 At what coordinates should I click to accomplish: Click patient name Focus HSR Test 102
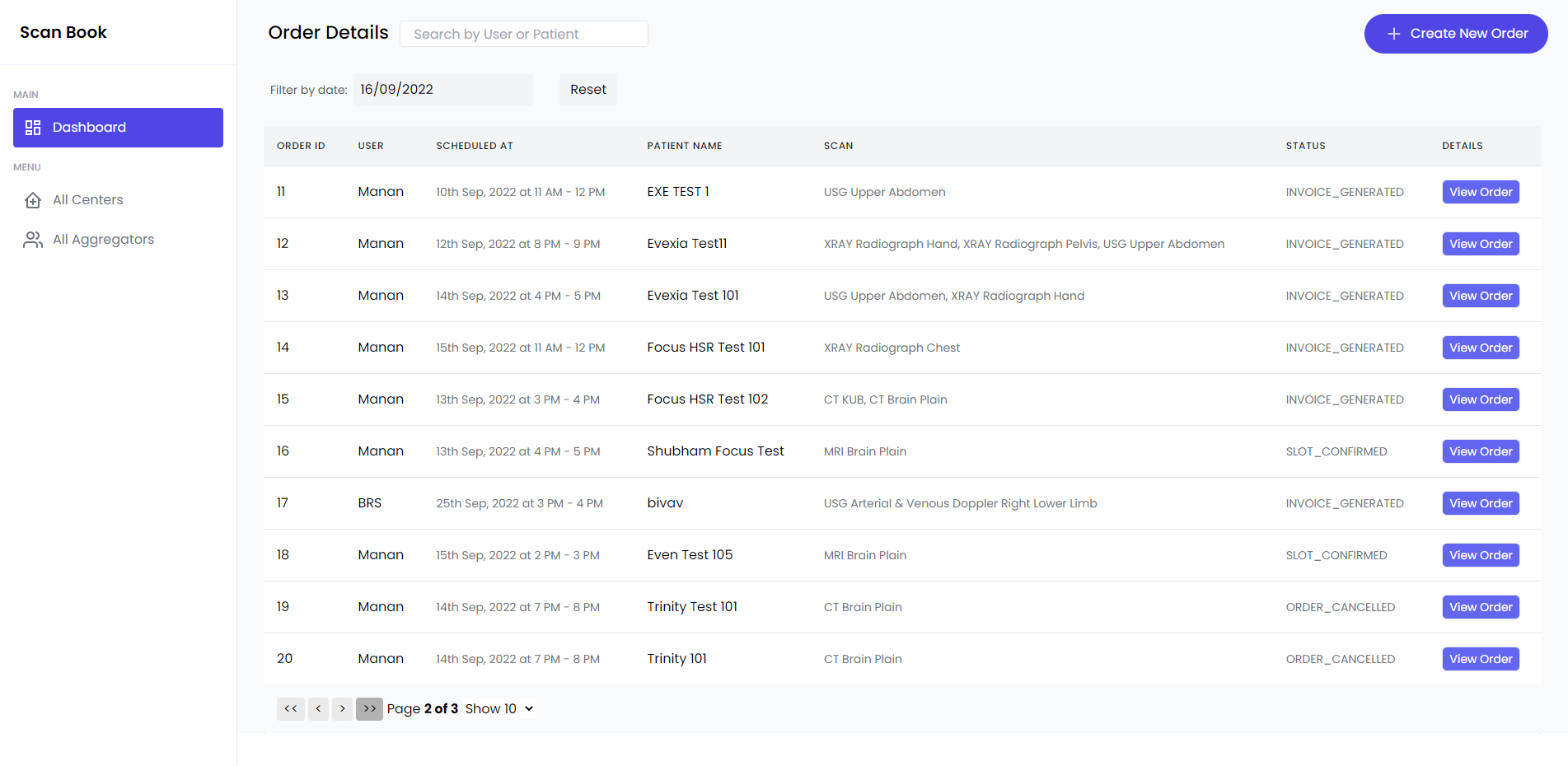[708, 399]
